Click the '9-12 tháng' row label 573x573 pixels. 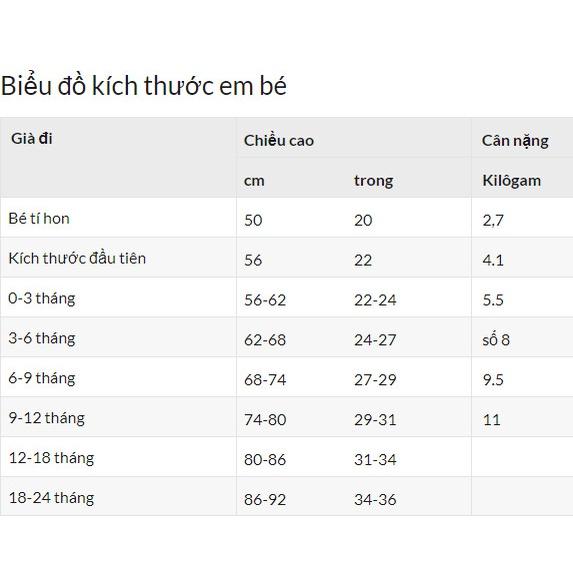click(x=46, y=418)
